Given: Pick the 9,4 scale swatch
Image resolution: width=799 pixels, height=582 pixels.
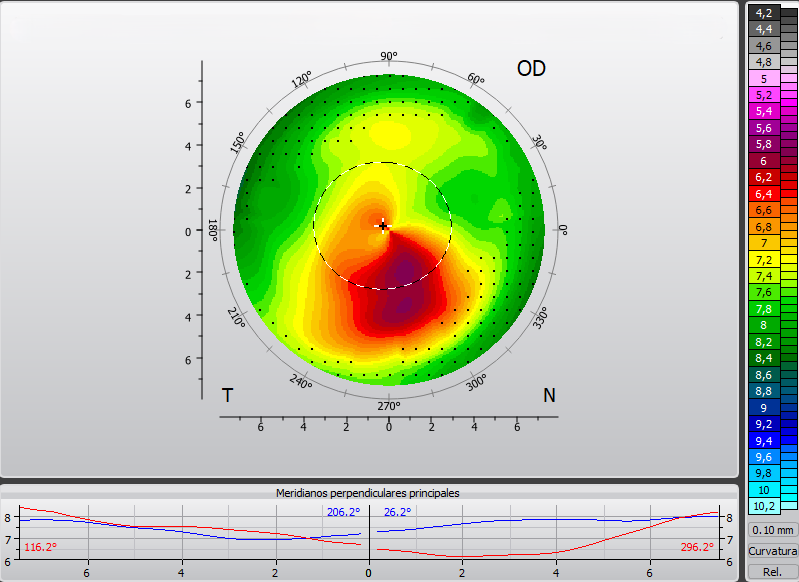Looking at the screenshot, I should tap(764, 440).
